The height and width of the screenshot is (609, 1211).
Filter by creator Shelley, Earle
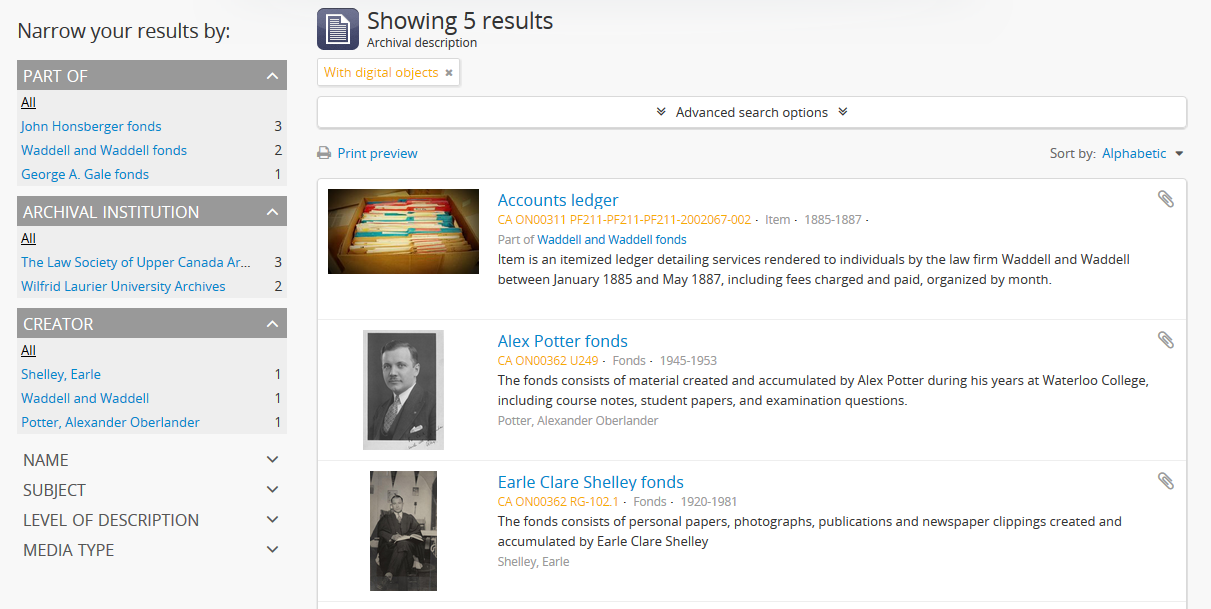(61, 375)
